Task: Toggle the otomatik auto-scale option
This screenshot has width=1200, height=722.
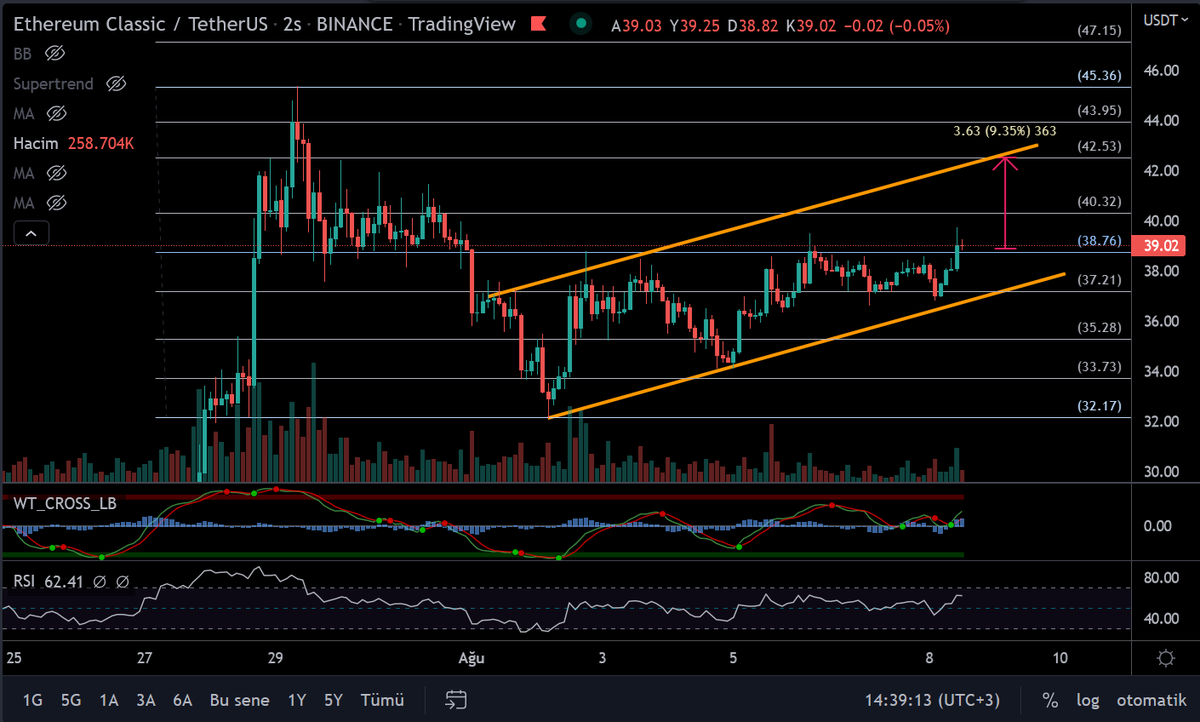Action: (1150, 700)
